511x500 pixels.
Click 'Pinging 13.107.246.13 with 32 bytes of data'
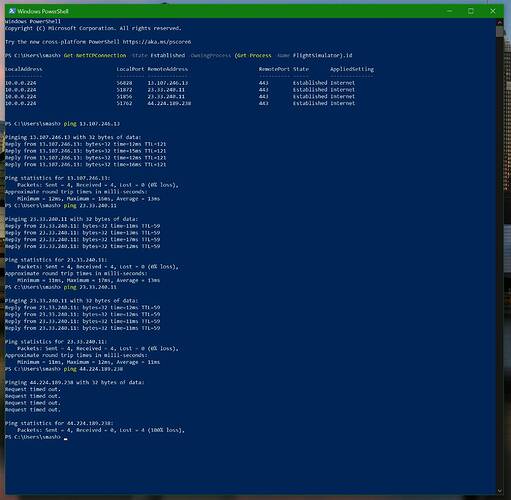[x=73, y=137]
